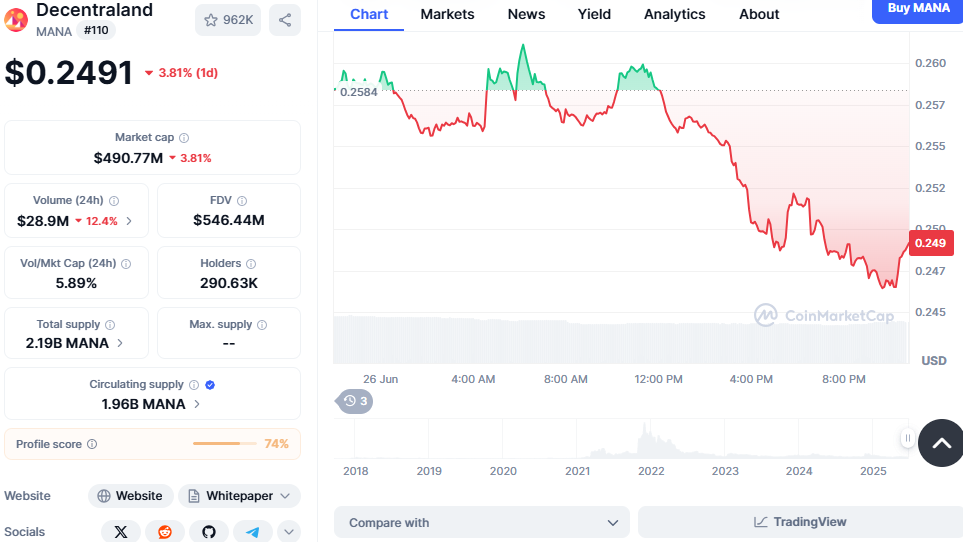This screenshot has width=963, height=542.
Task: Switch to the Analytics tab
Action: coord(674,14)
